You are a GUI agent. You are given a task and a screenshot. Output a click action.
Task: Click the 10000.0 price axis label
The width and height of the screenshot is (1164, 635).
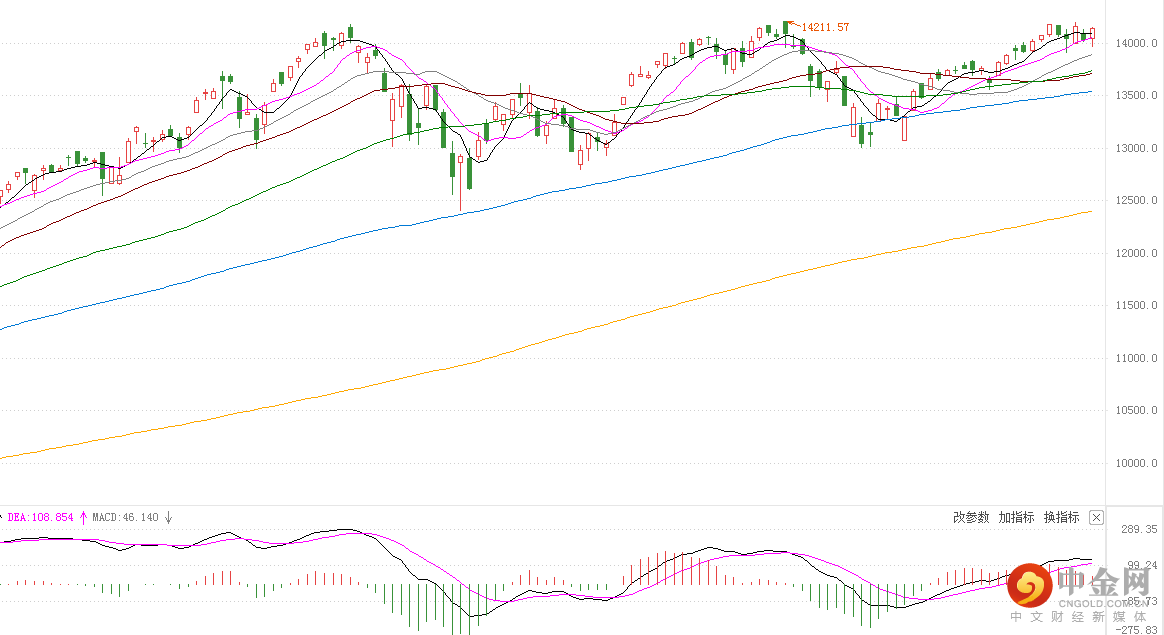(x=1136, y=463)
